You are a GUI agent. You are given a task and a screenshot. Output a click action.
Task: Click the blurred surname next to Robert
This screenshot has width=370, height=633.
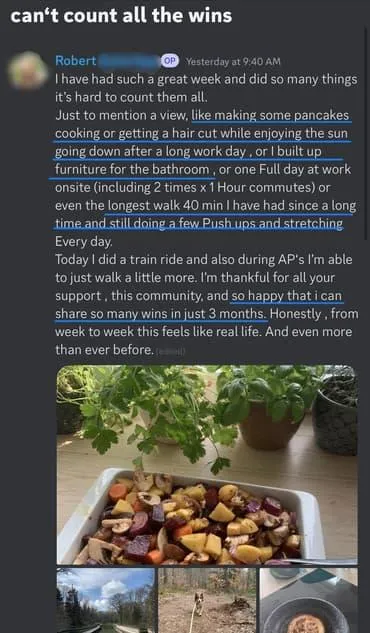(x=129, y=61)
